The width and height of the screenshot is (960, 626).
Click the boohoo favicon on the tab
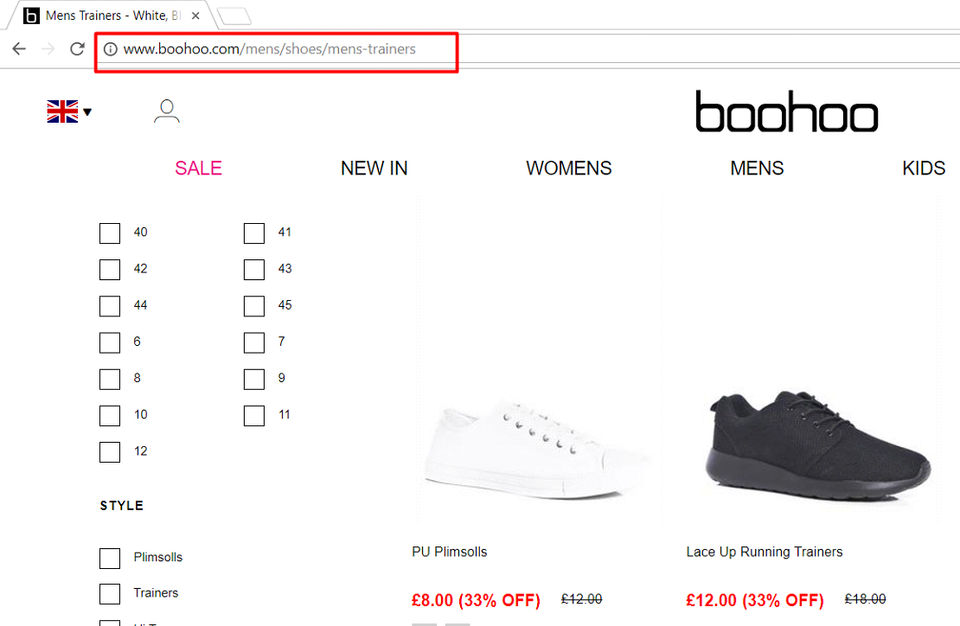(x=31, y=16)
